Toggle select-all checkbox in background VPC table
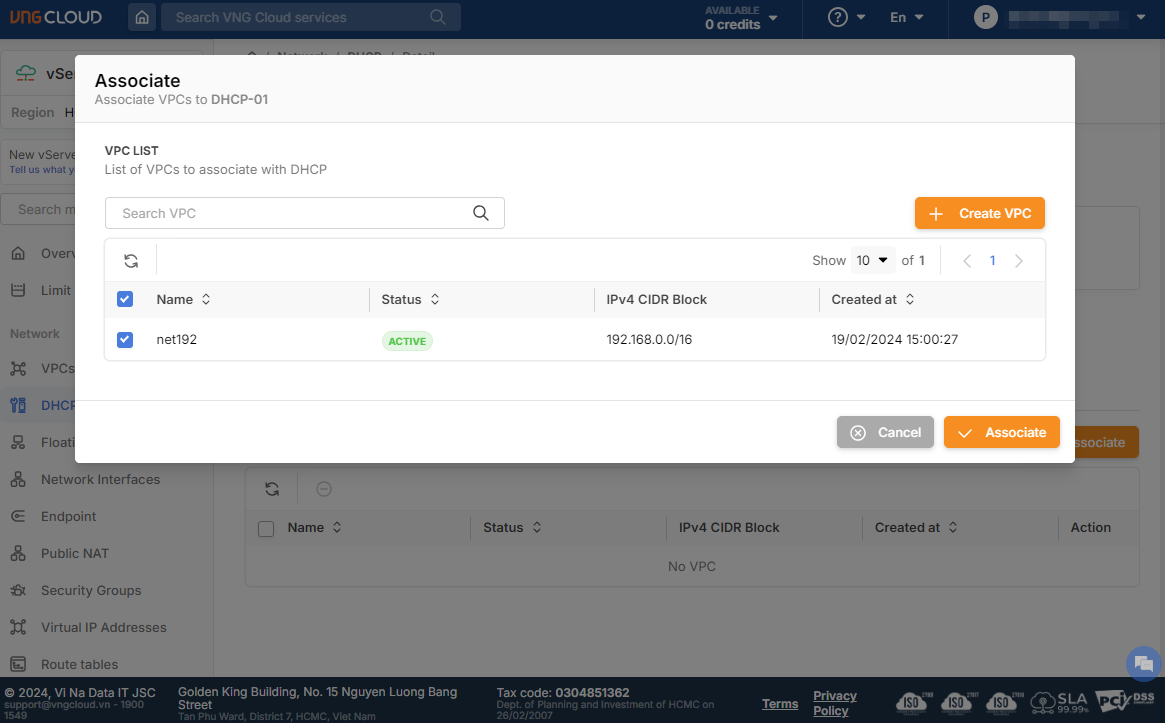 click(266, 528)
